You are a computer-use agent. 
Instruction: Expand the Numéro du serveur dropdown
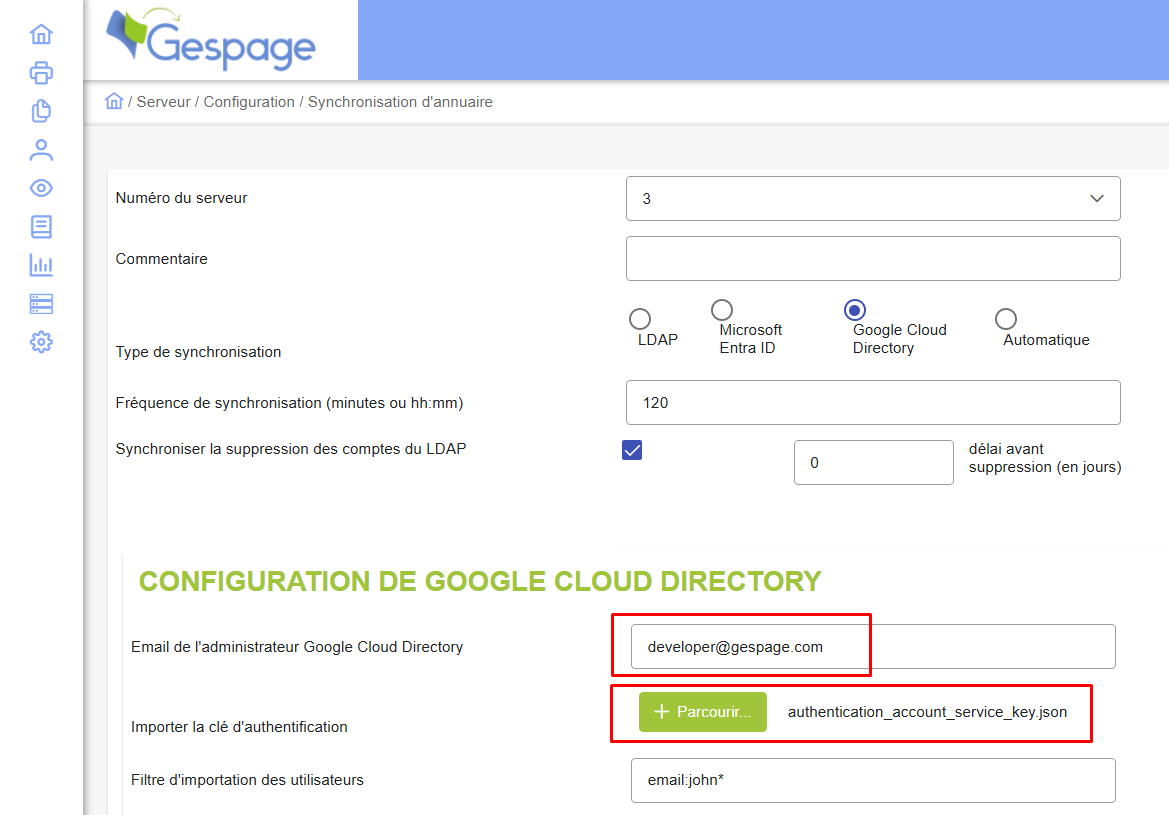point(873,198)
